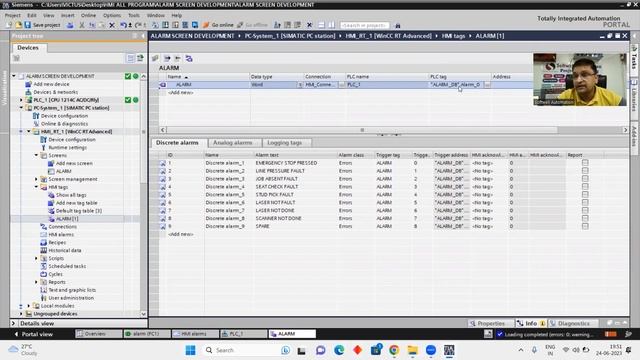Open the Project menu

[x=12, y=15]
